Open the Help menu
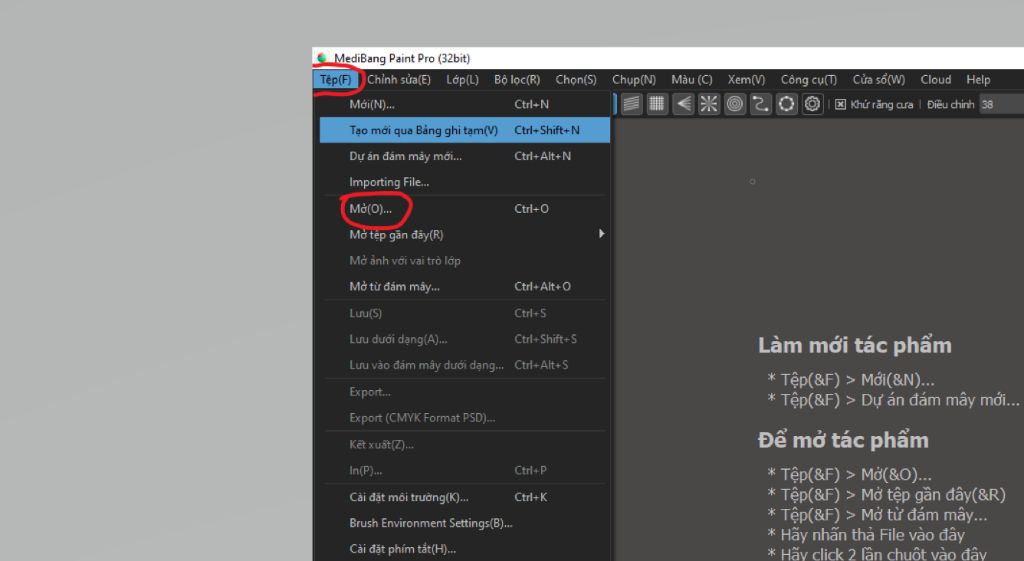1024x561 pixels. pos(978,80)
